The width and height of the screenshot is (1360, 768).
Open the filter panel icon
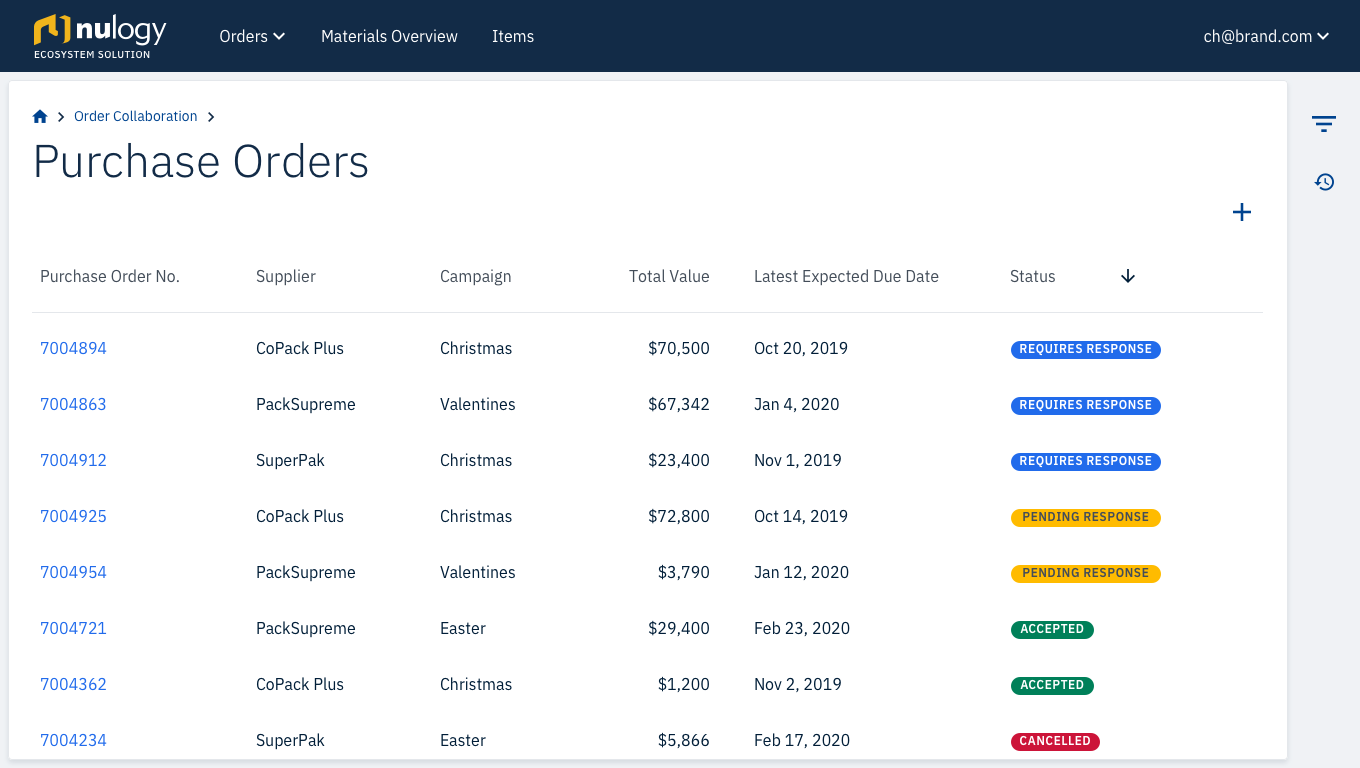tap(1324, 124)
